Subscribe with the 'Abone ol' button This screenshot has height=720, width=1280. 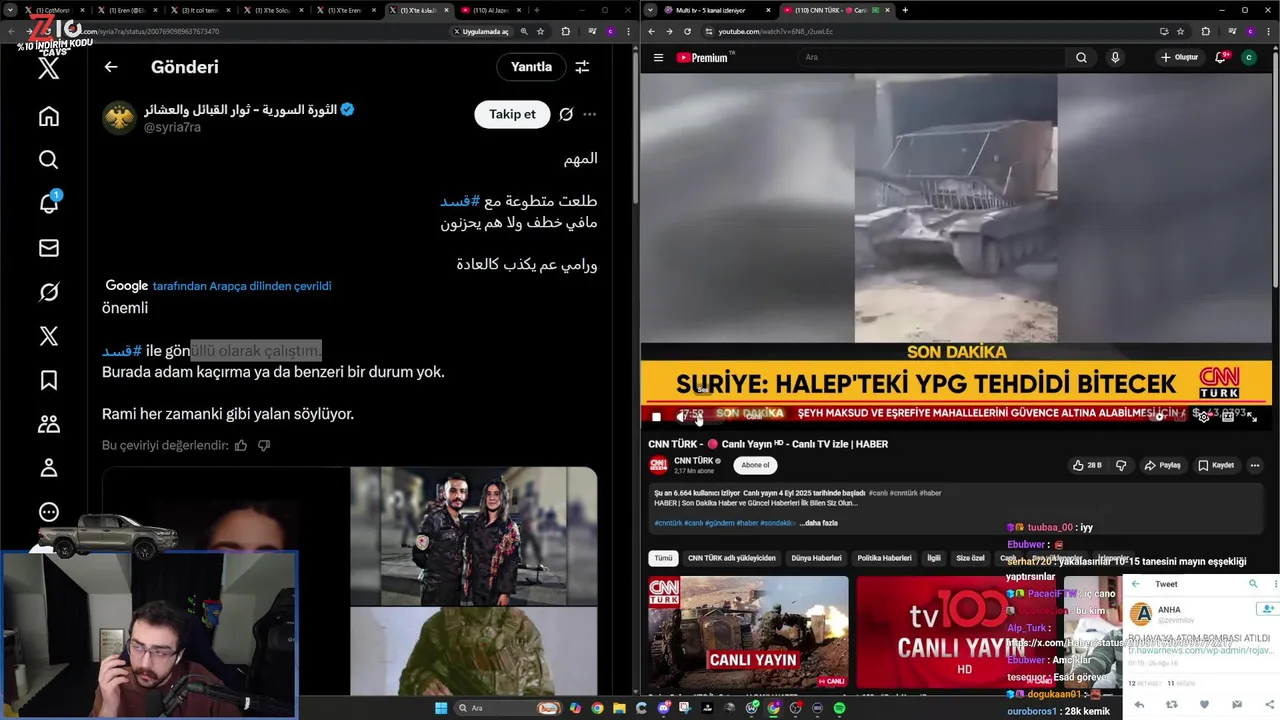(x=755, y=465)
